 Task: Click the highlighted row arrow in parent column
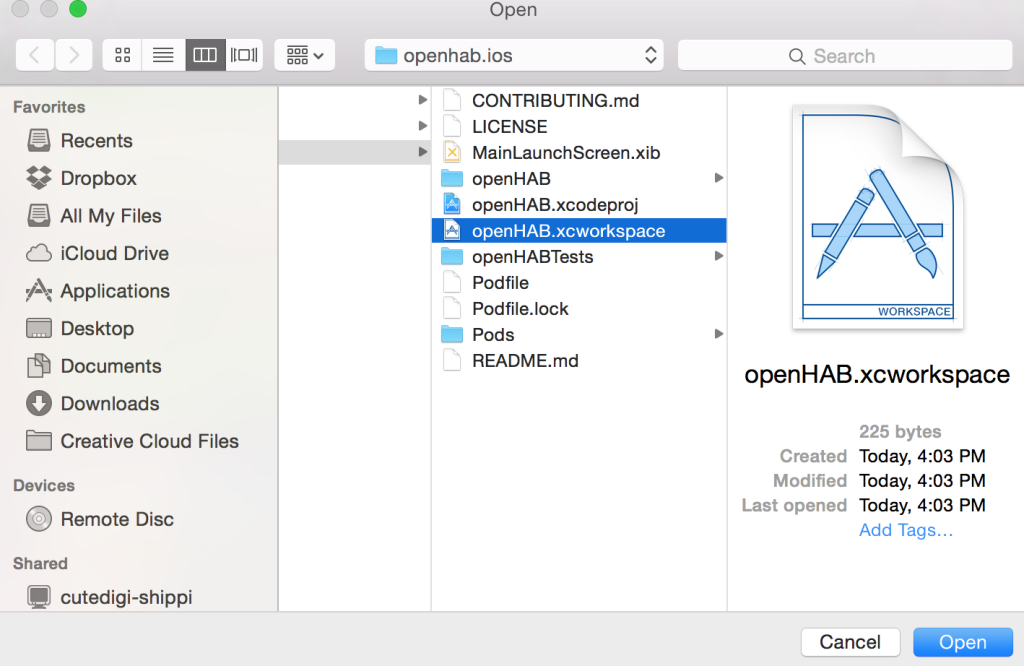(423, 152)
